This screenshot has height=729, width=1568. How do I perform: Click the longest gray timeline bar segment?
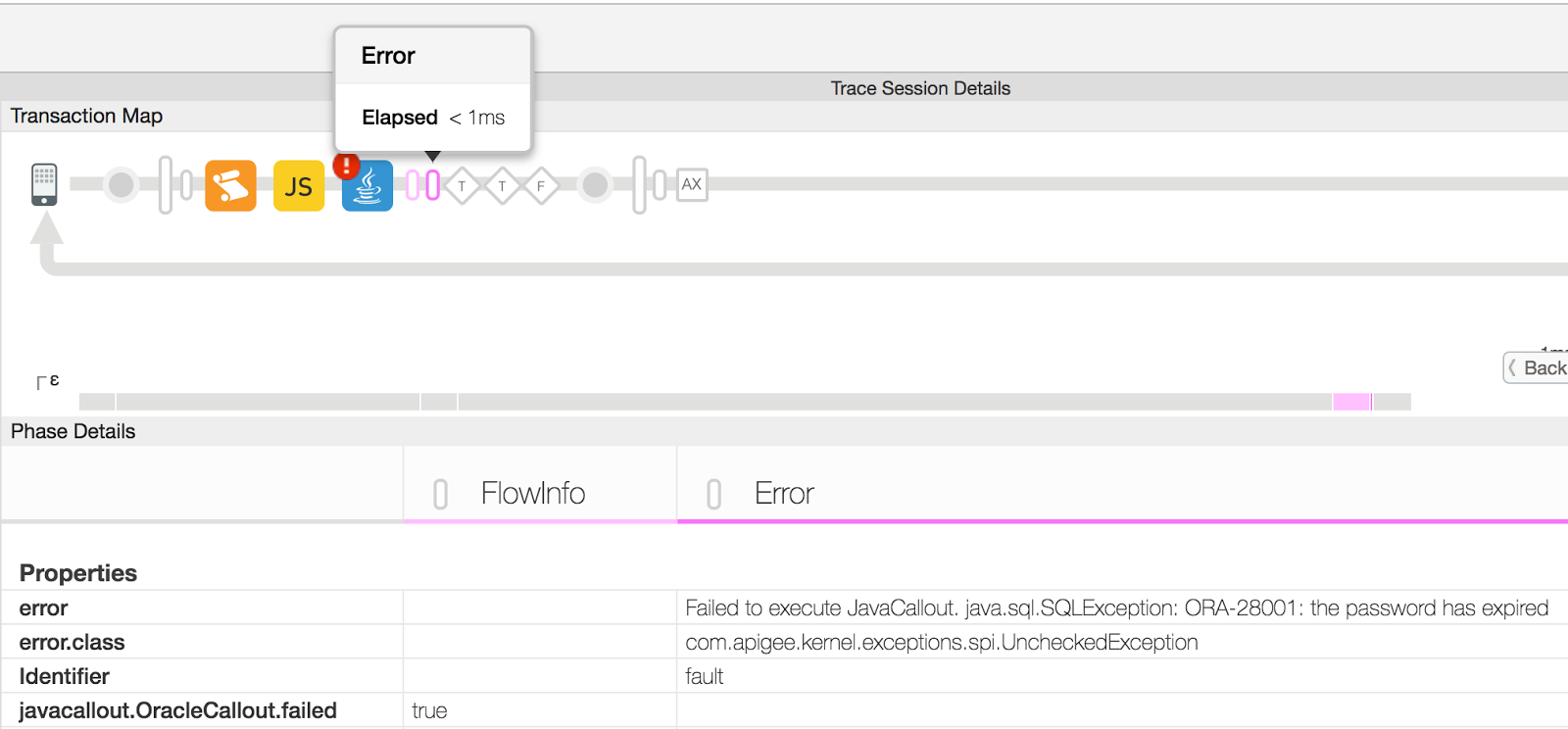coord(894,402)
